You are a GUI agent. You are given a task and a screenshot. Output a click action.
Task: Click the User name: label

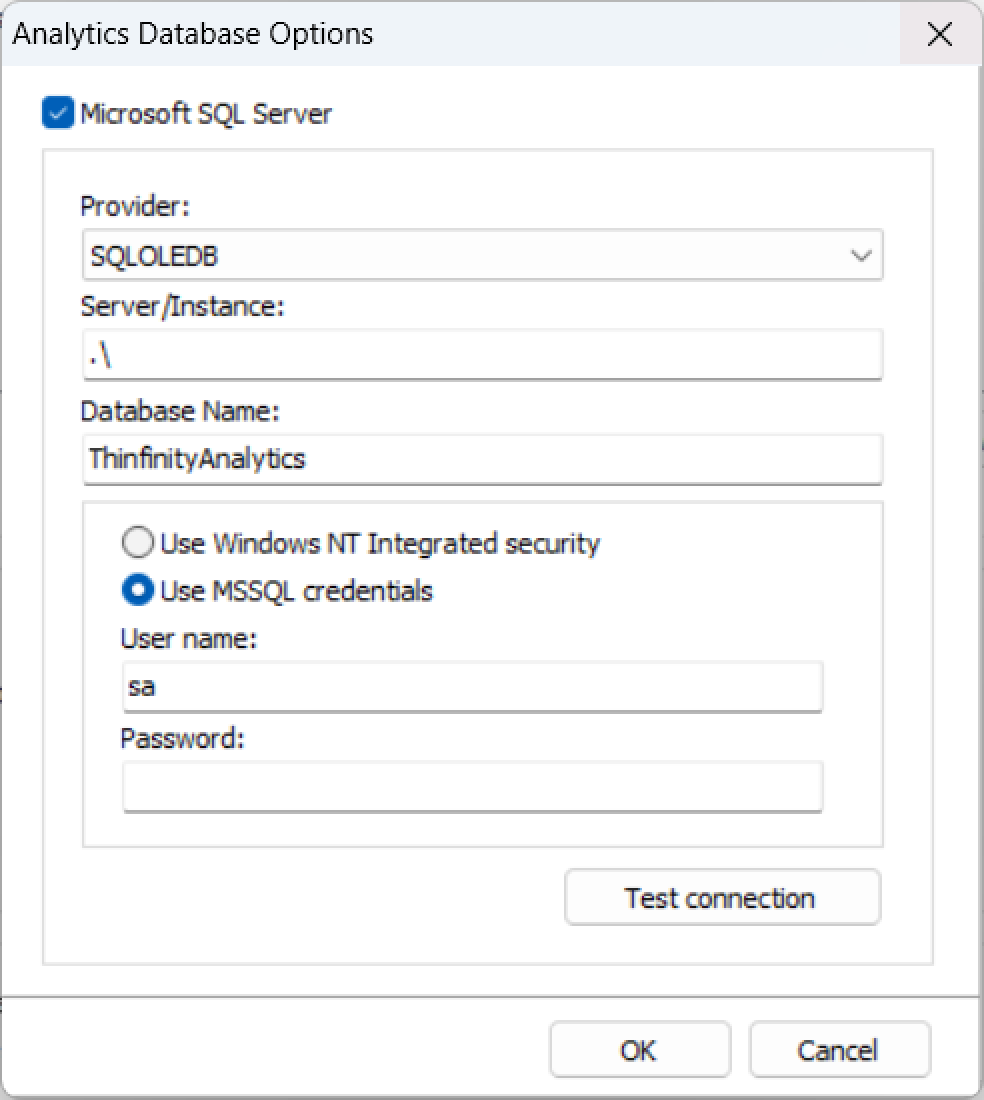pos(189,638)
